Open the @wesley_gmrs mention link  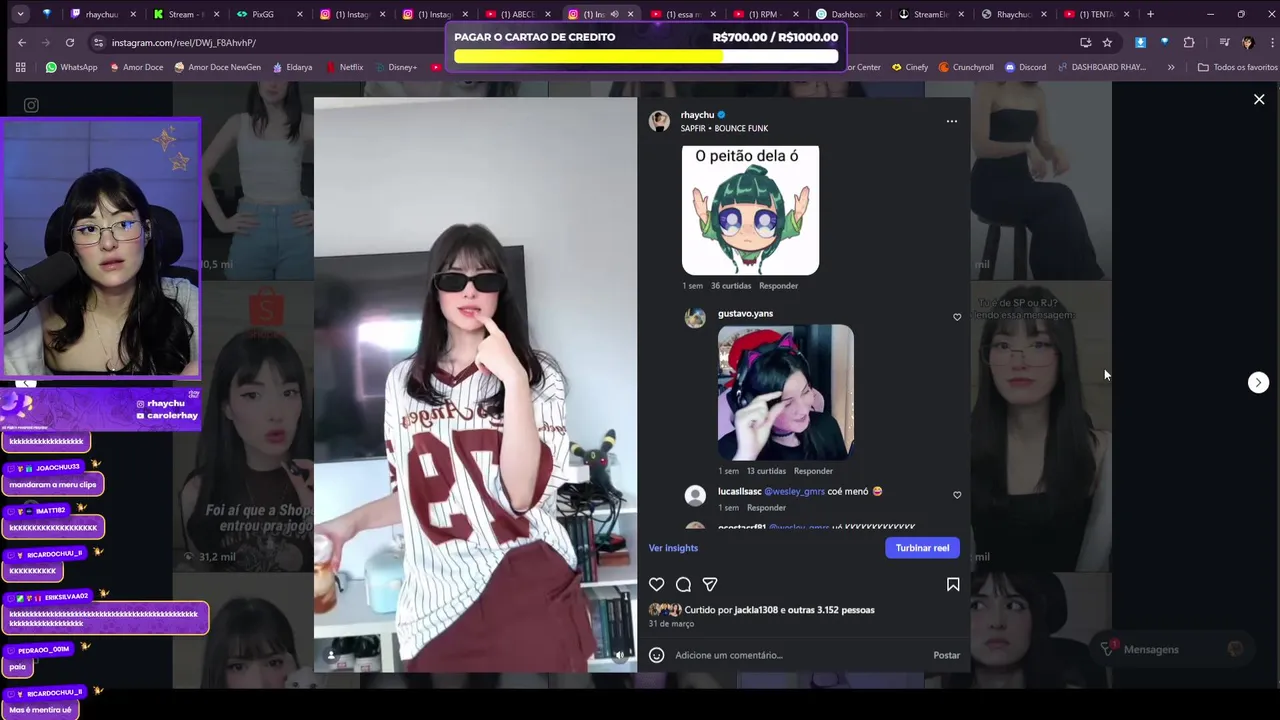(x=794, y=492)
